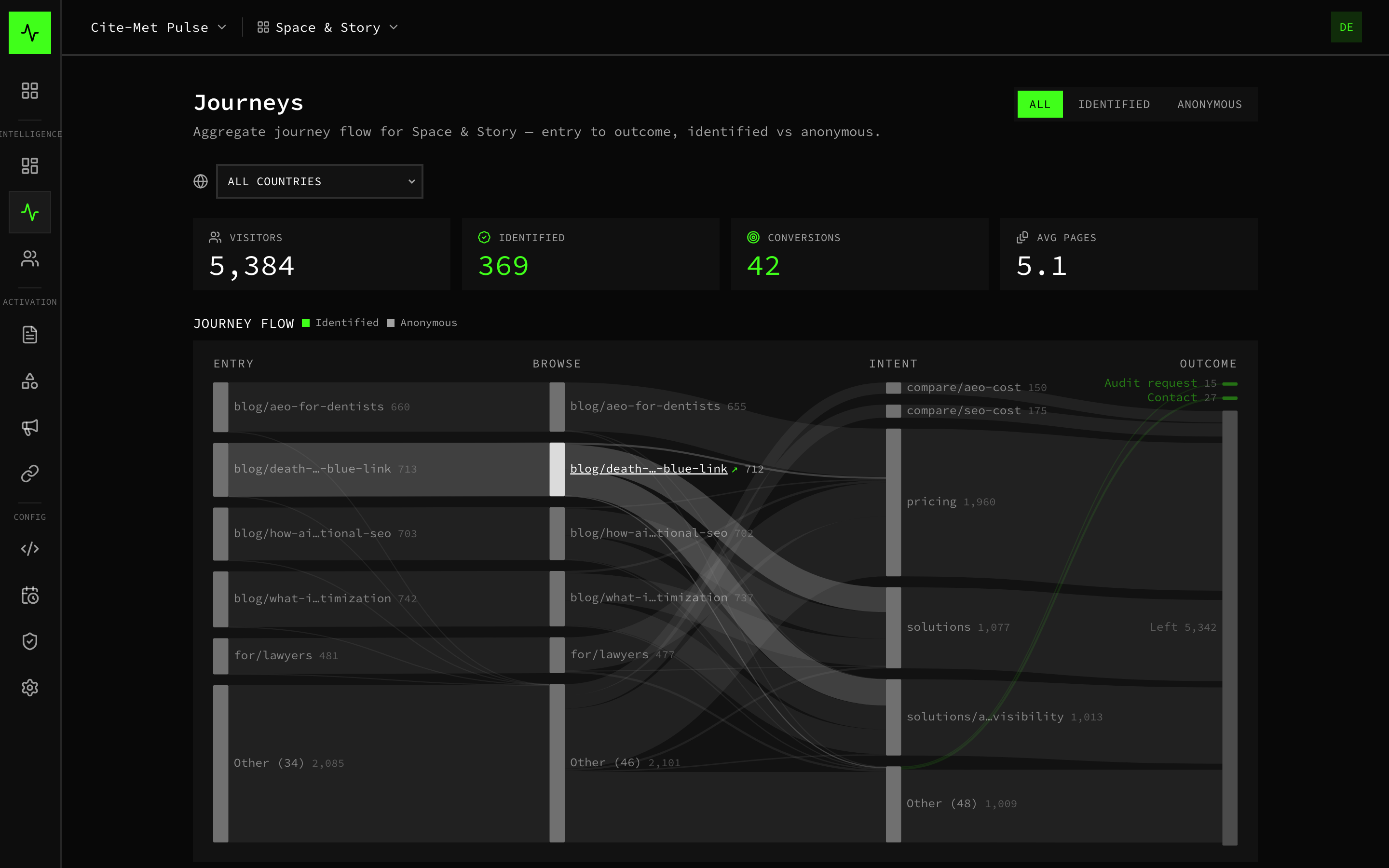Click the globe icon beside country filter
This screenshot has height=868, width=1389.
pyautogui.click(x=200, y=181)
